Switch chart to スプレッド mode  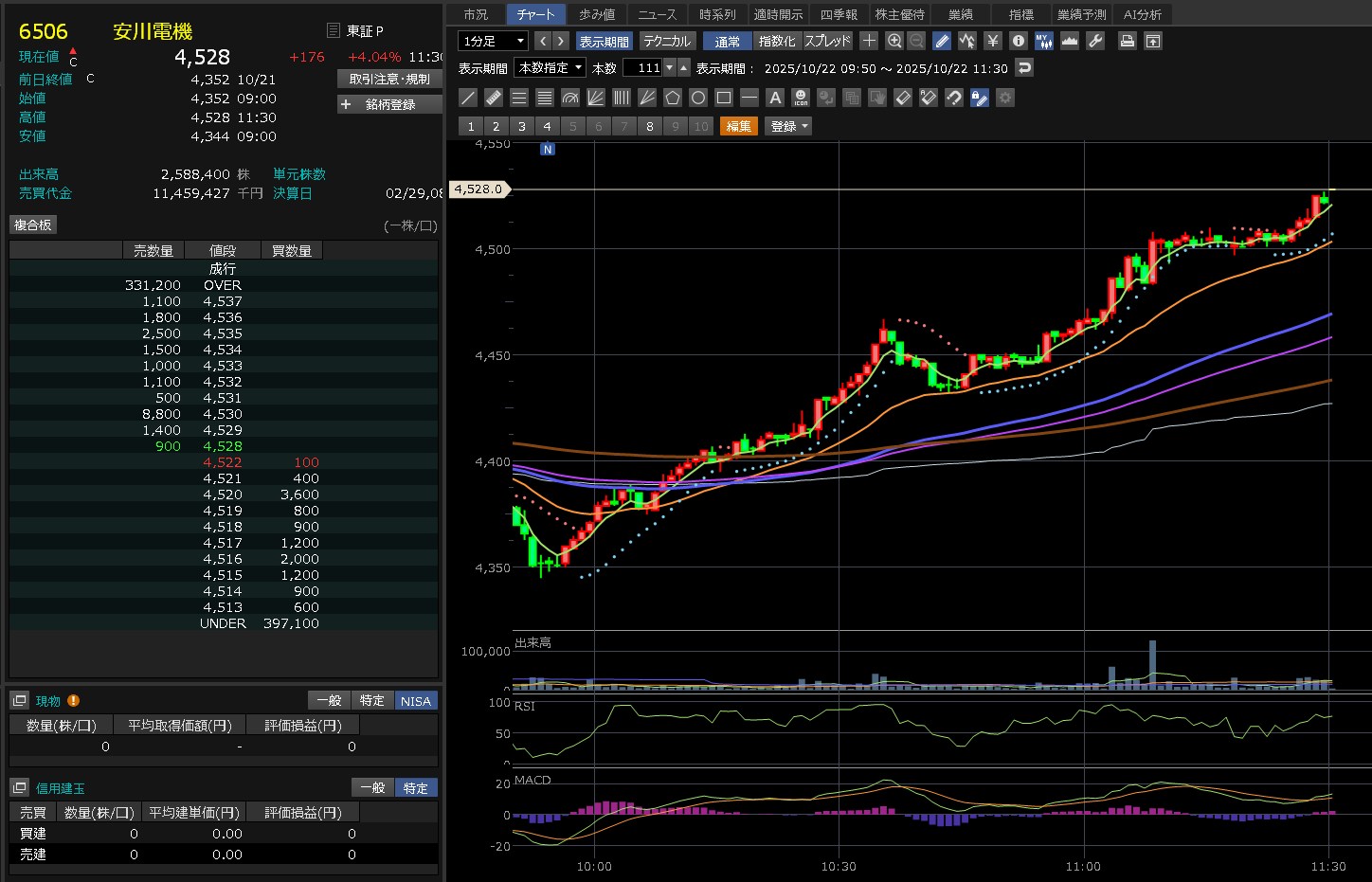827,41
